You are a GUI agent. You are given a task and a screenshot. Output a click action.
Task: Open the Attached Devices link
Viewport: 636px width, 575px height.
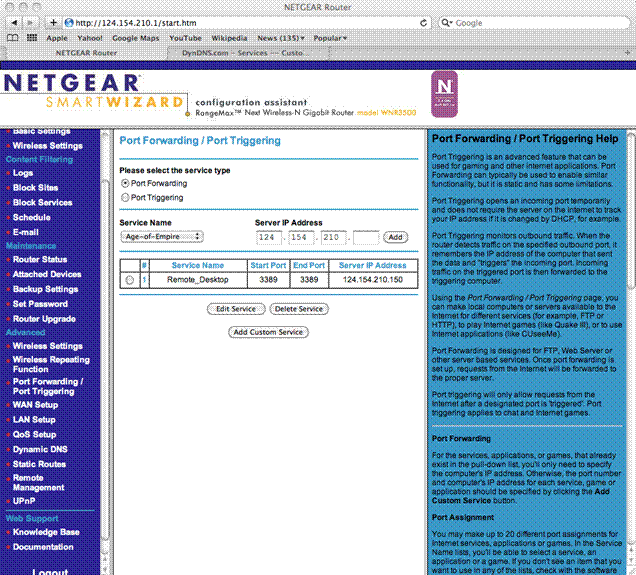47,274
